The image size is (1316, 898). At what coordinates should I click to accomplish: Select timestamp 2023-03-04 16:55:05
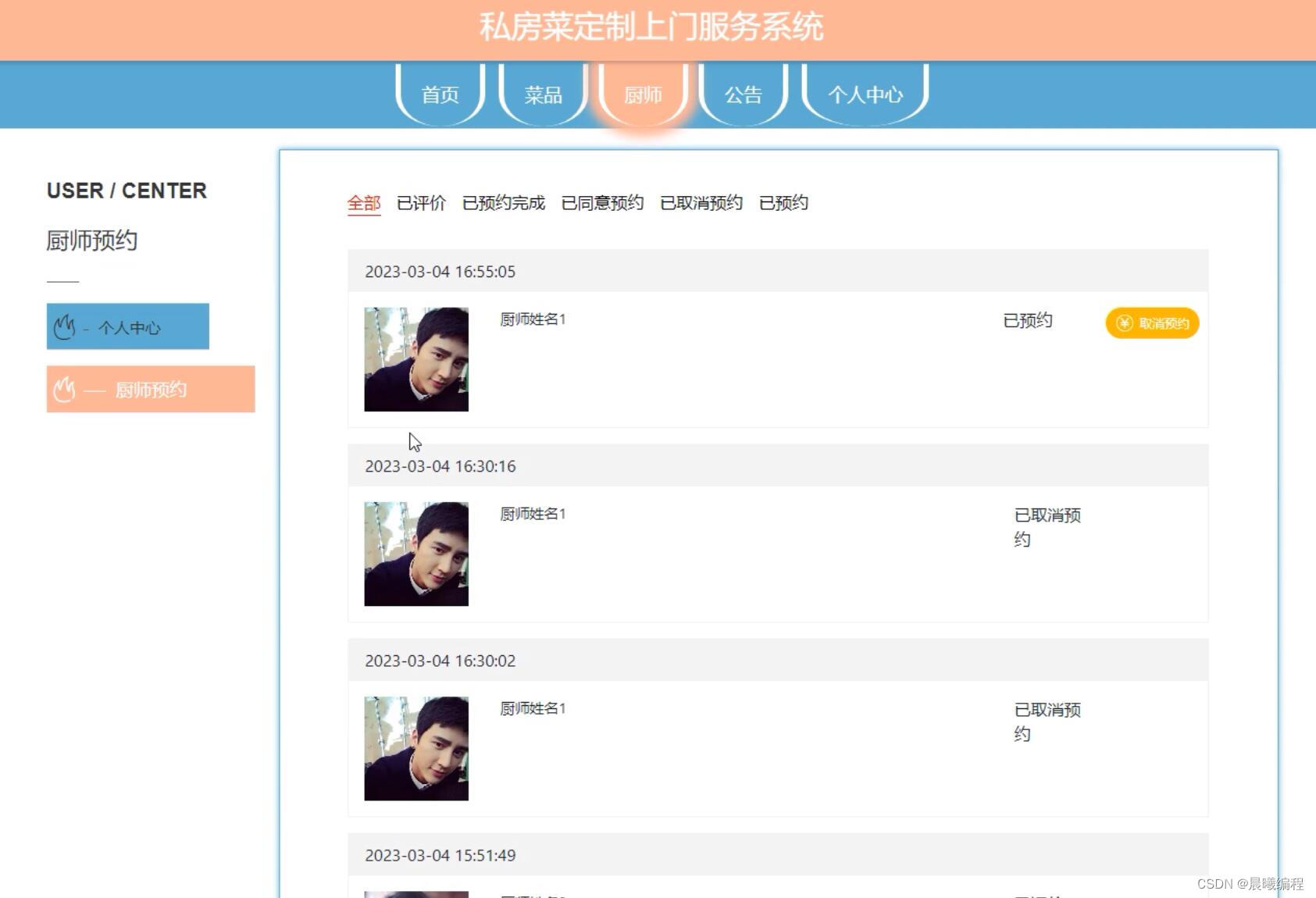[440, 272]
